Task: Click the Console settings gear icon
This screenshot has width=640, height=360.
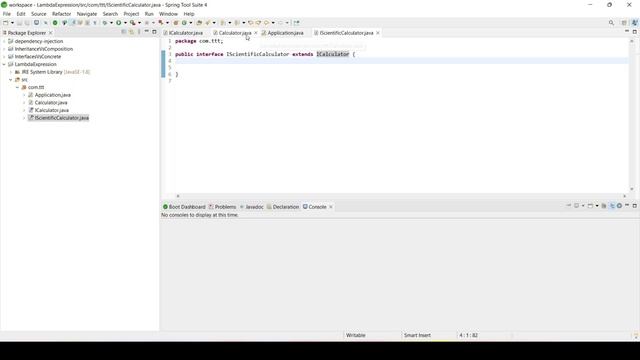Action: click(x=619, y=206)
